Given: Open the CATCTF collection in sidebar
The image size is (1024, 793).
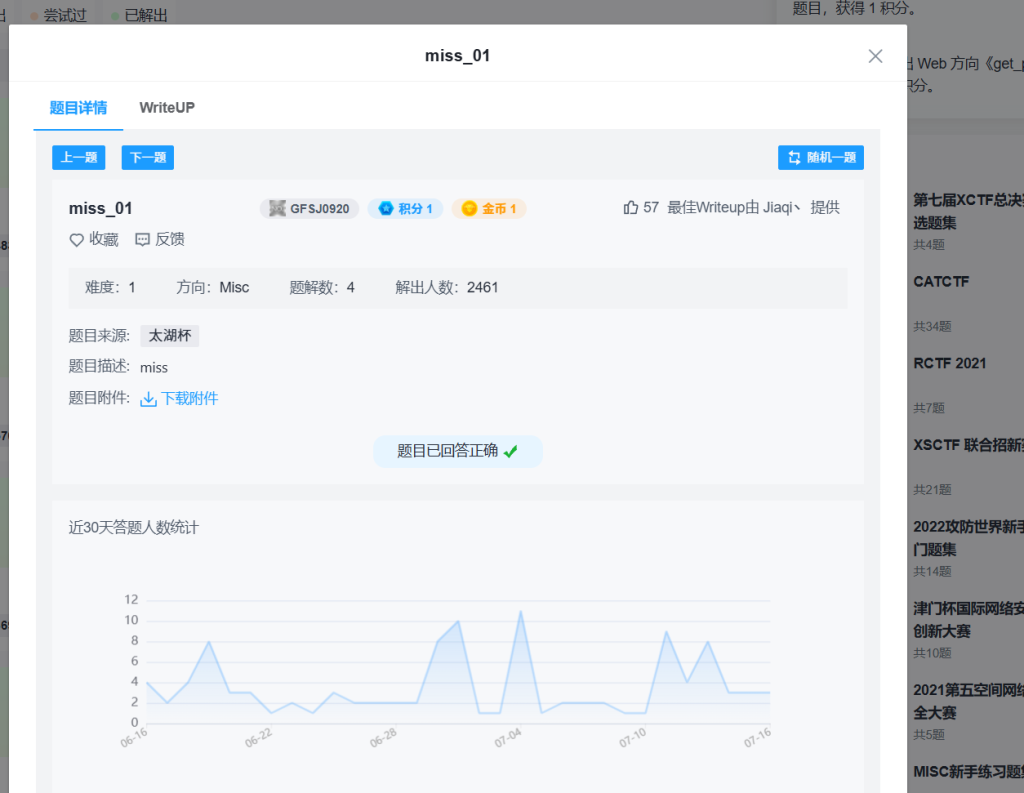Looking at the screenshot, I should point(941,282).
